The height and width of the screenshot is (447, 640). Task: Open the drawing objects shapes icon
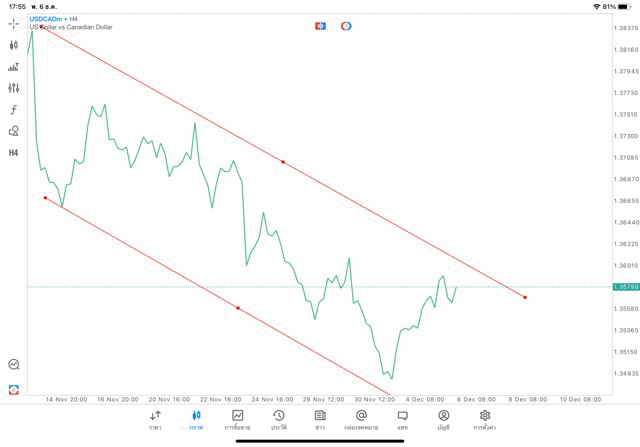pyautogui.click(x=14, y=131)
